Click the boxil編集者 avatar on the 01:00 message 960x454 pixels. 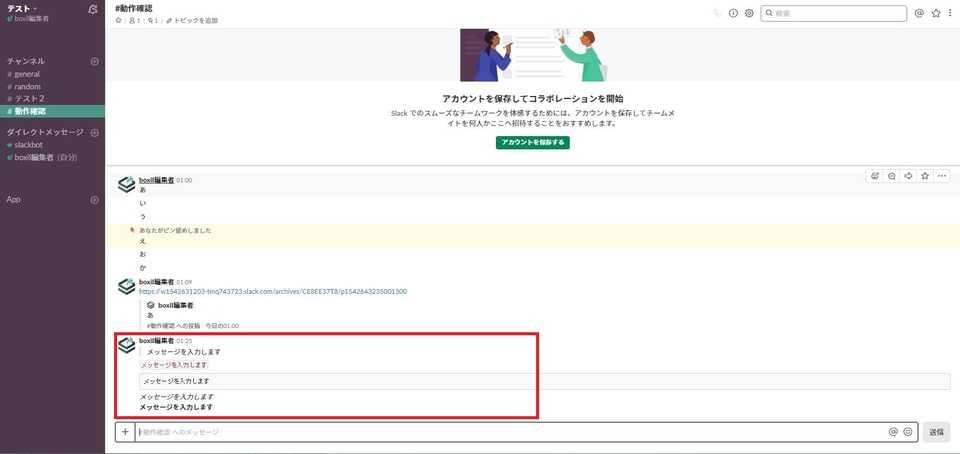(x=126, y=184)
